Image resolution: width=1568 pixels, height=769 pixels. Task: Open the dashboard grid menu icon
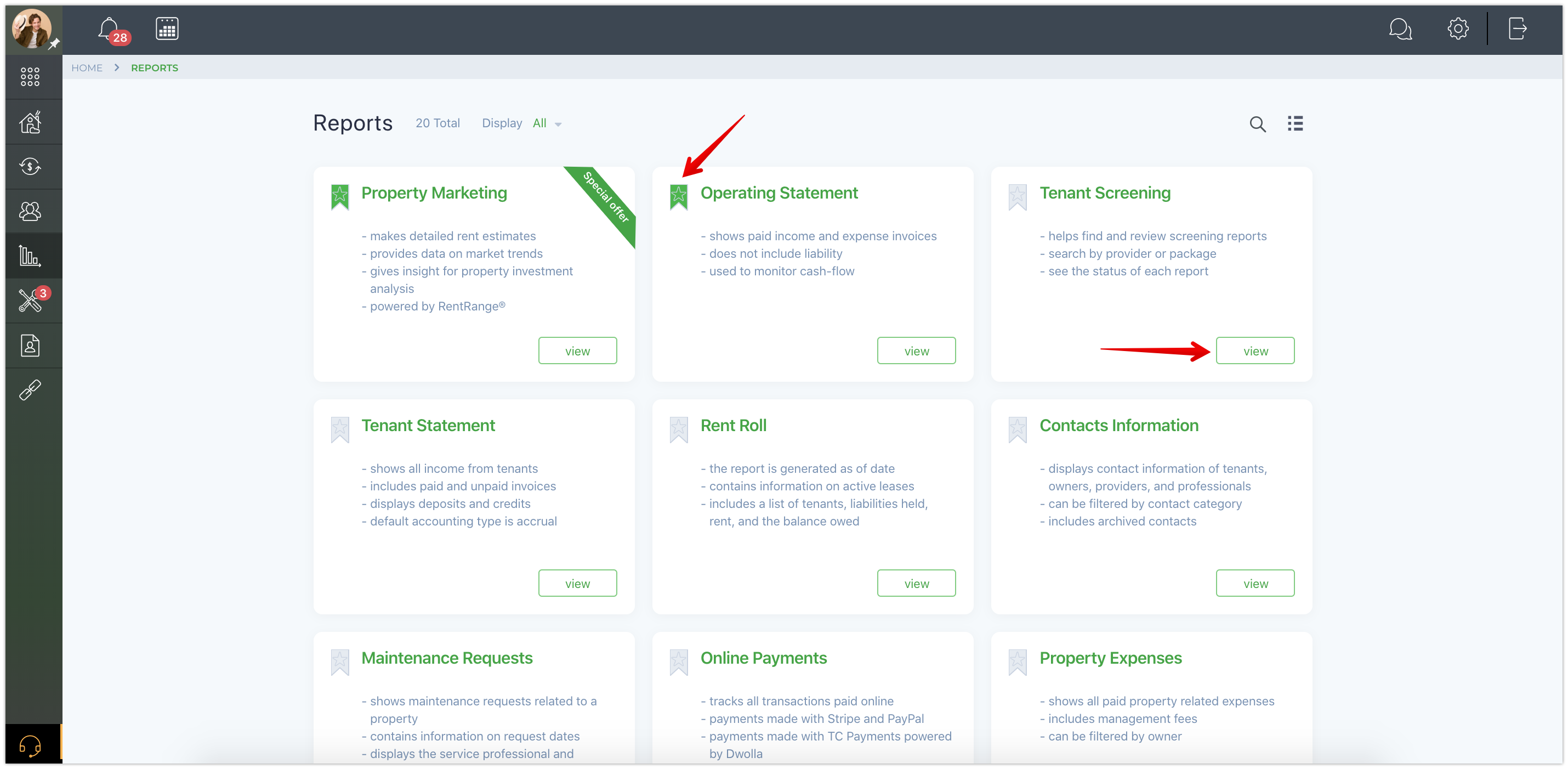point(30,77)
